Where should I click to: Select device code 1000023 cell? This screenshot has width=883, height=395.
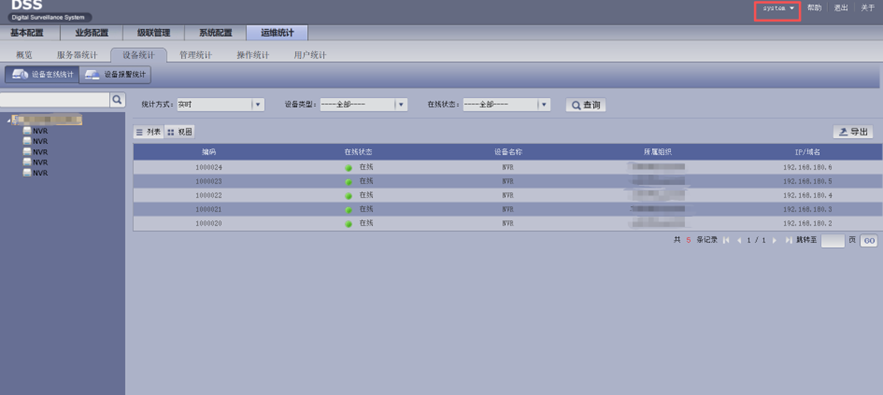click(209, 182)
